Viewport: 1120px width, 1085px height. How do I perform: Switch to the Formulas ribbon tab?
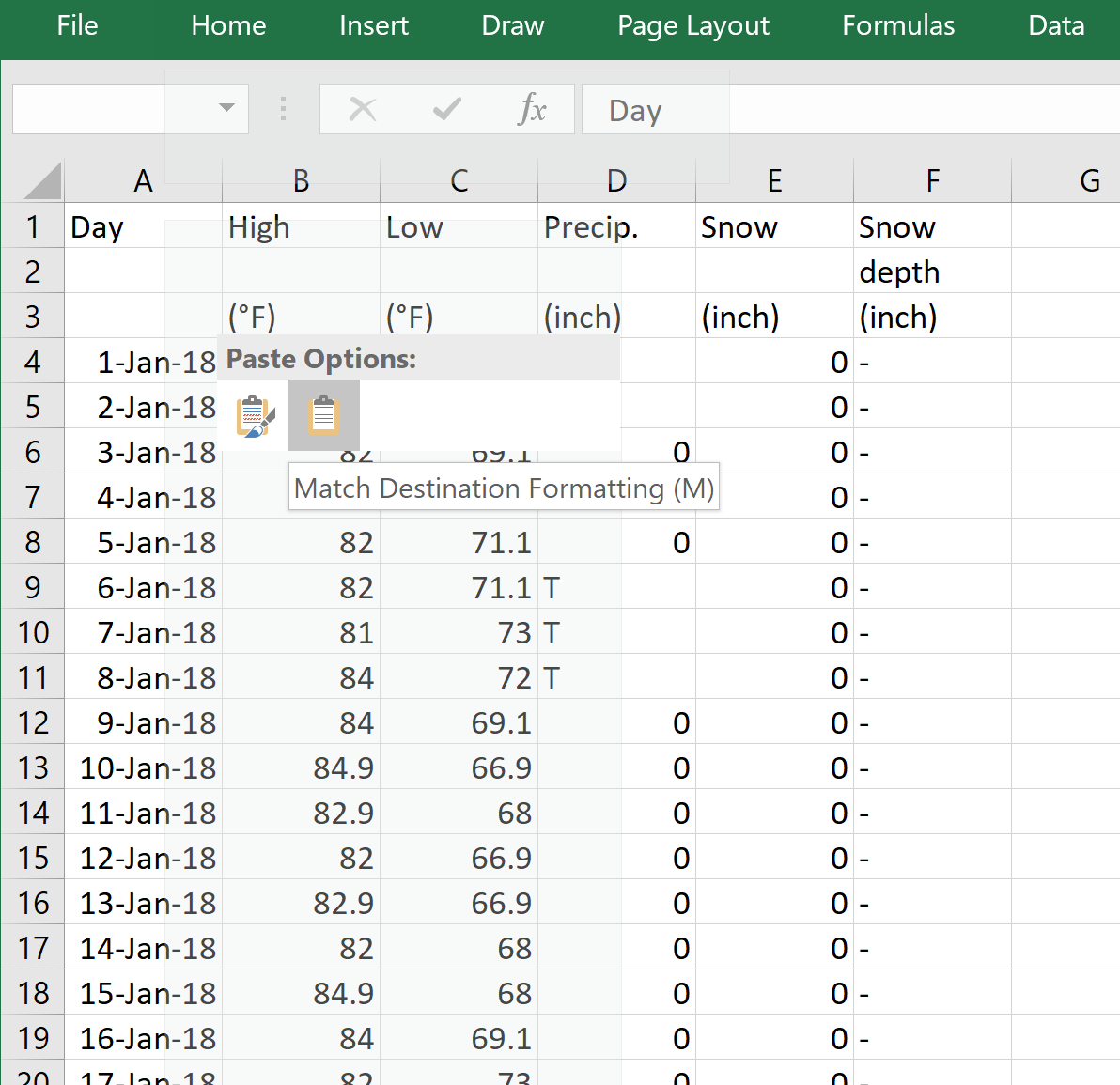pyautogui.click(x=897, y=26)
